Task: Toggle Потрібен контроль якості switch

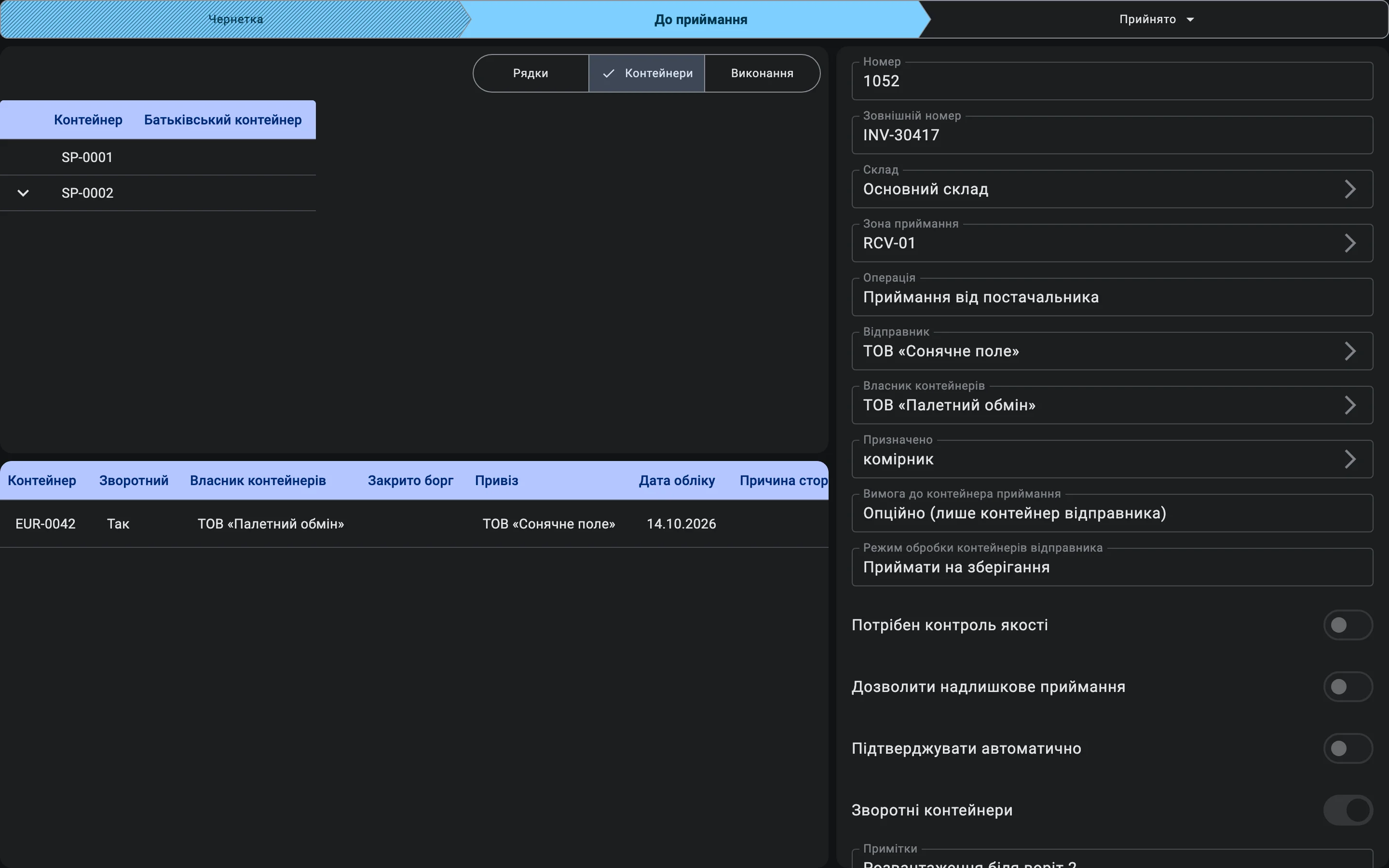Action: 1348,624
